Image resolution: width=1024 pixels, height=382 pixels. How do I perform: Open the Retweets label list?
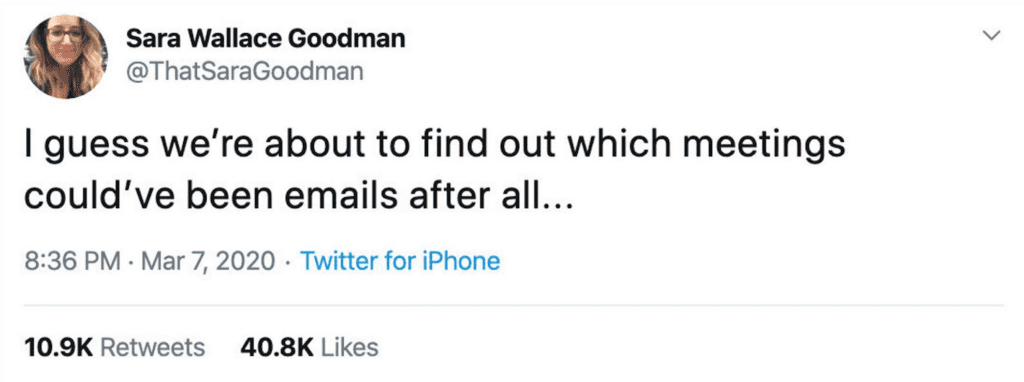coord(153,347)
